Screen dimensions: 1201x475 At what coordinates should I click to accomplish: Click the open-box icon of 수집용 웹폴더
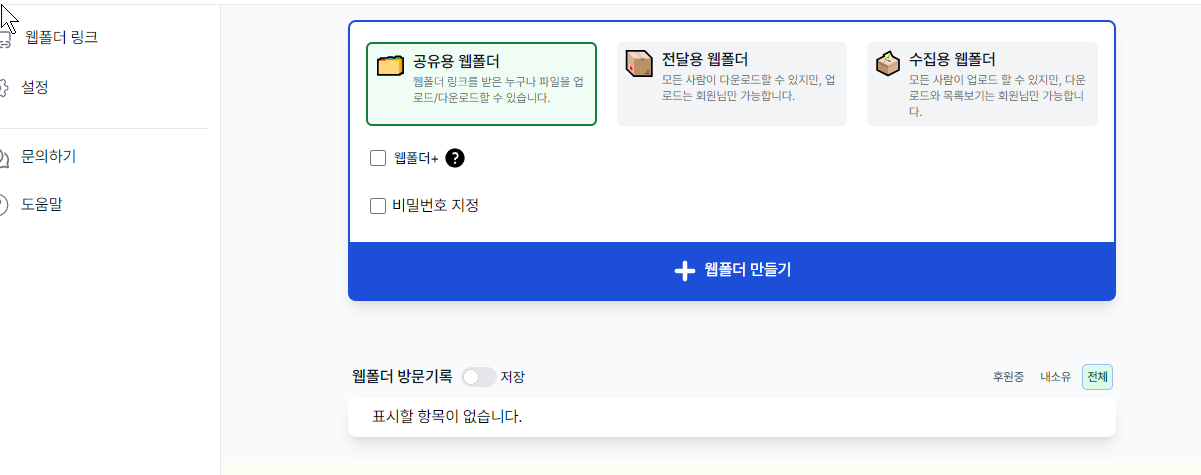(x=888, y=63)
